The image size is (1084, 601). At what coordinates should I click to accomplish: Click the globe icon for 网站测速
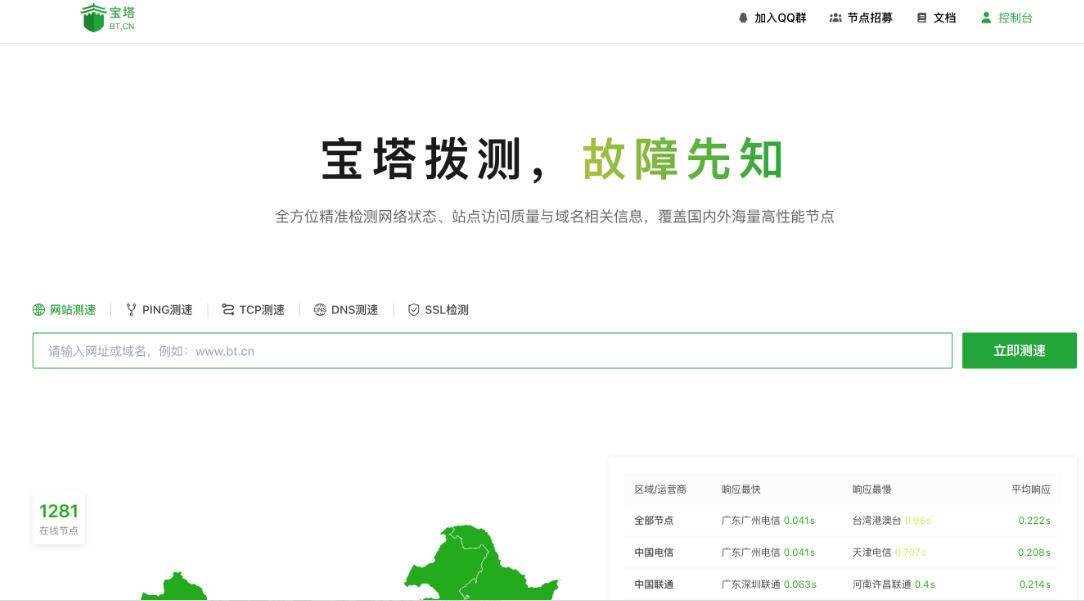(39, 310)
